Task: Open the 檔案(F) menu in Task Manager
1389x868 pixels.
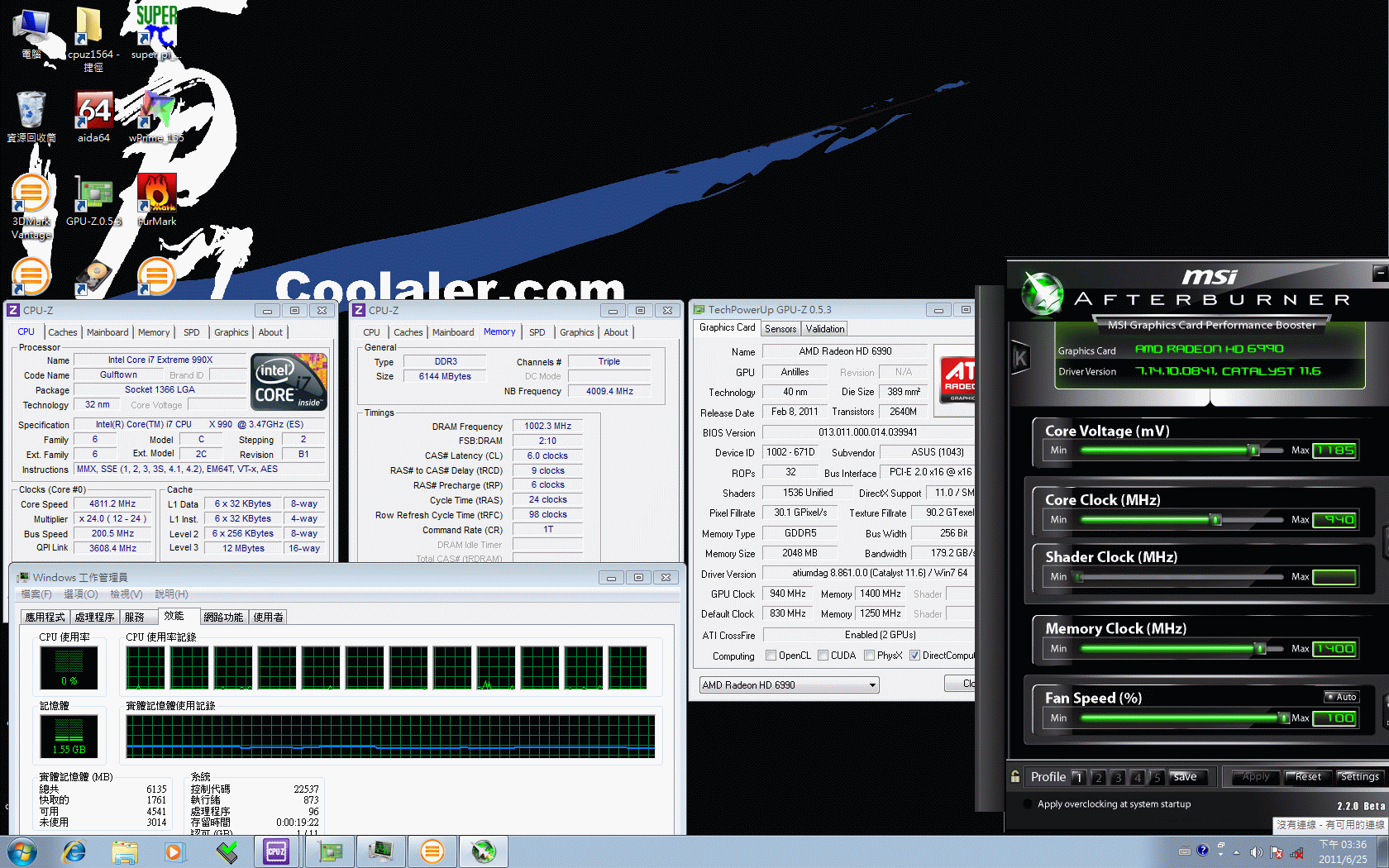Action: click(36, 594)
